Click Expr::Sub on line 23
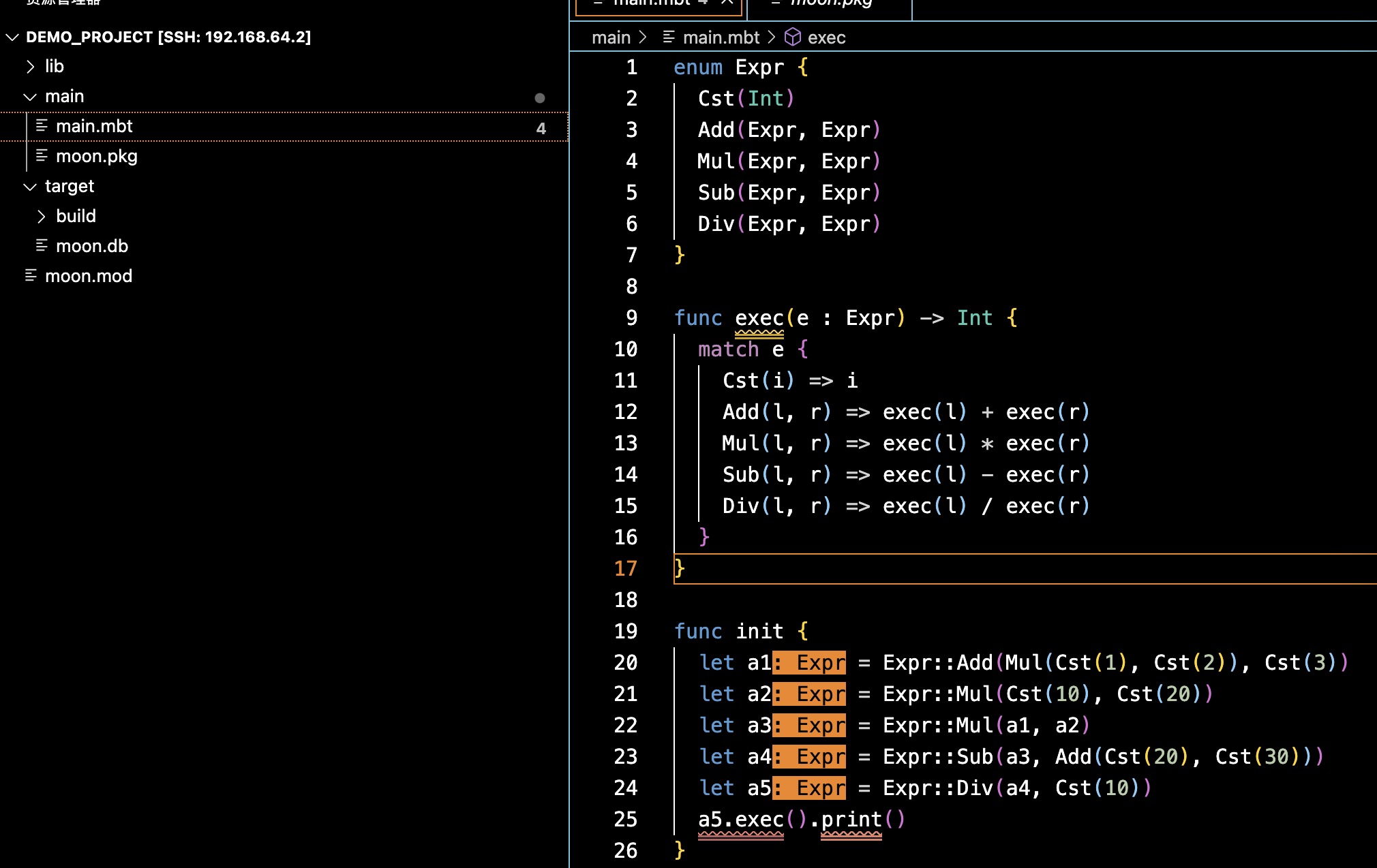The width and height of the screenshot is (1377, 868). [938, 756]
